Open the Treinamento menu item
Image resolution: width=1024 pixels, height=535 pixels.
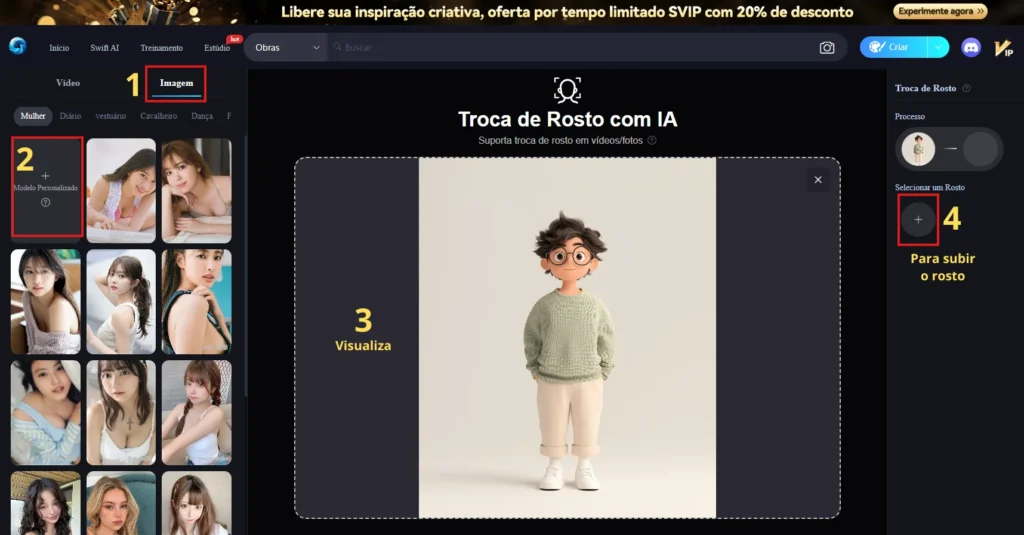[x=161, y=48]
